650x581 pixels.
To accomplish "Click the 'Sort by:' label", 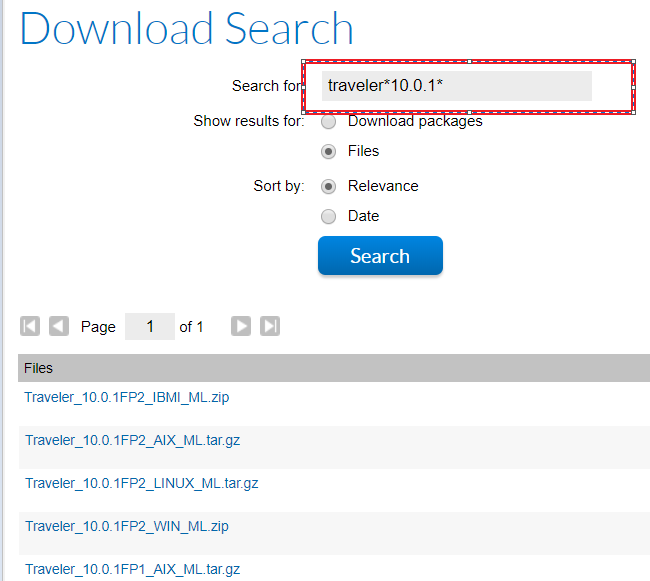I will (x=279, y=186).
